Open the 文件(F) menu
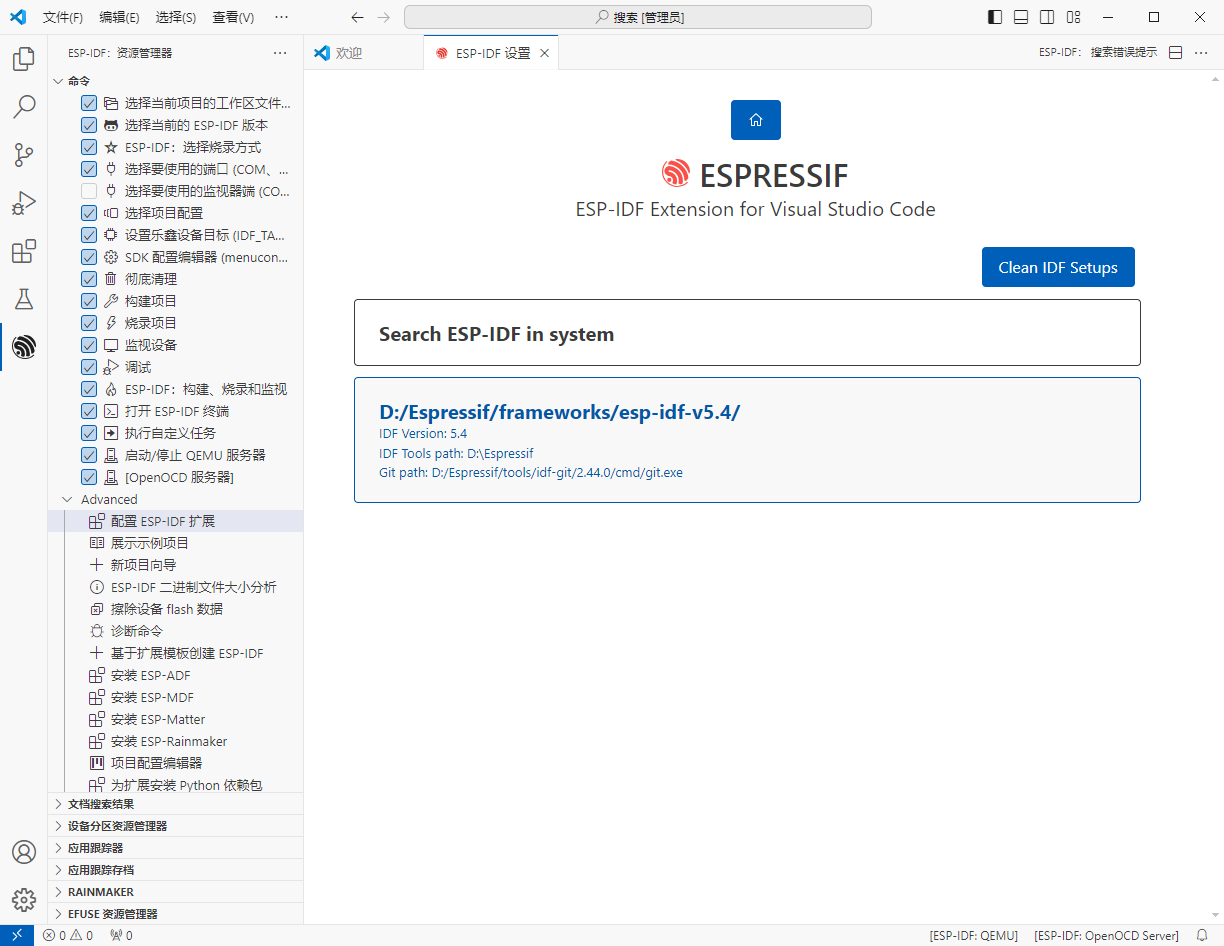The image size is (1224, 946). point(63,17)
